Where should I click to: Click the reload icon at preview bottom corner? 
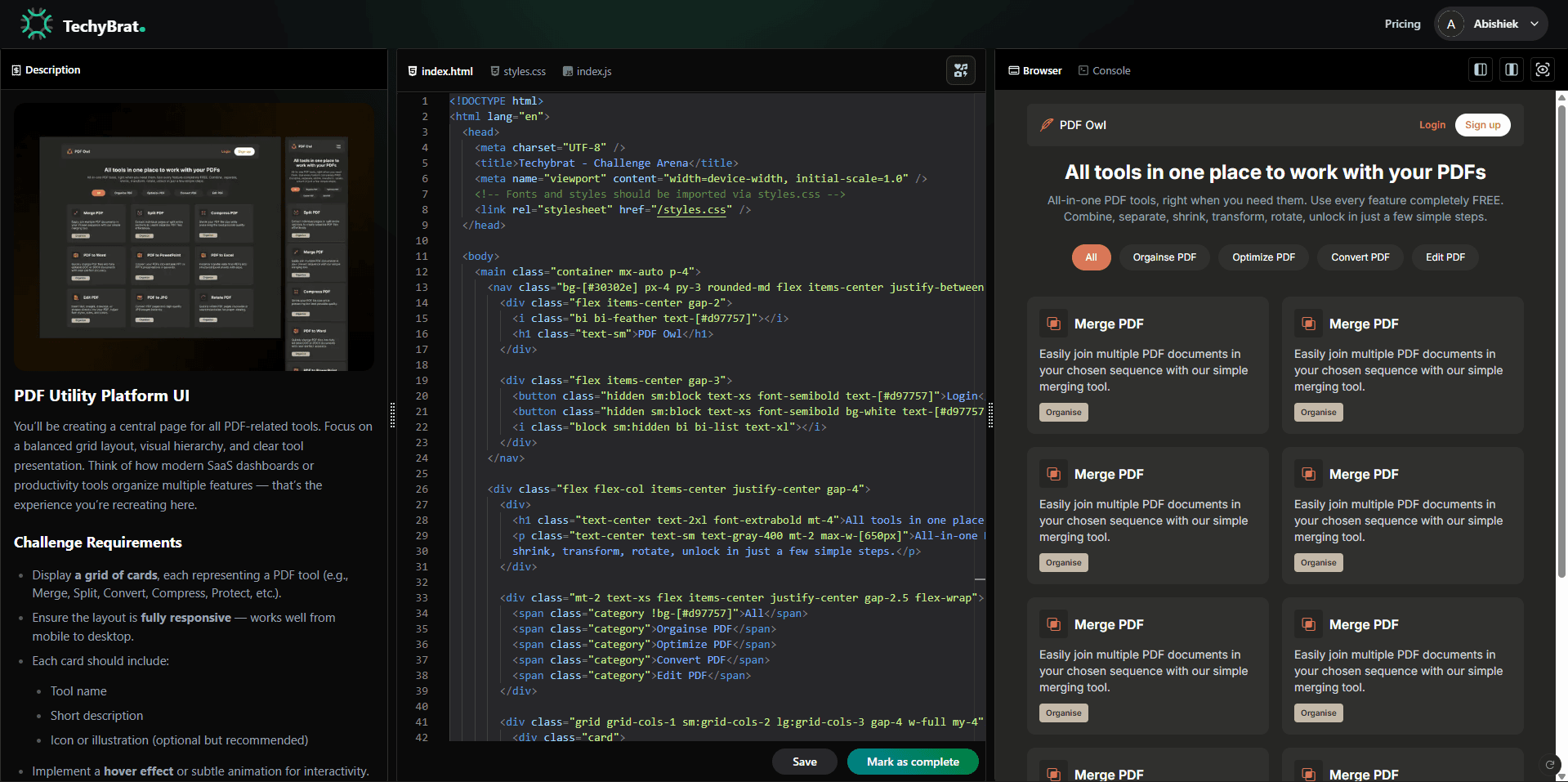point(1549,765)
